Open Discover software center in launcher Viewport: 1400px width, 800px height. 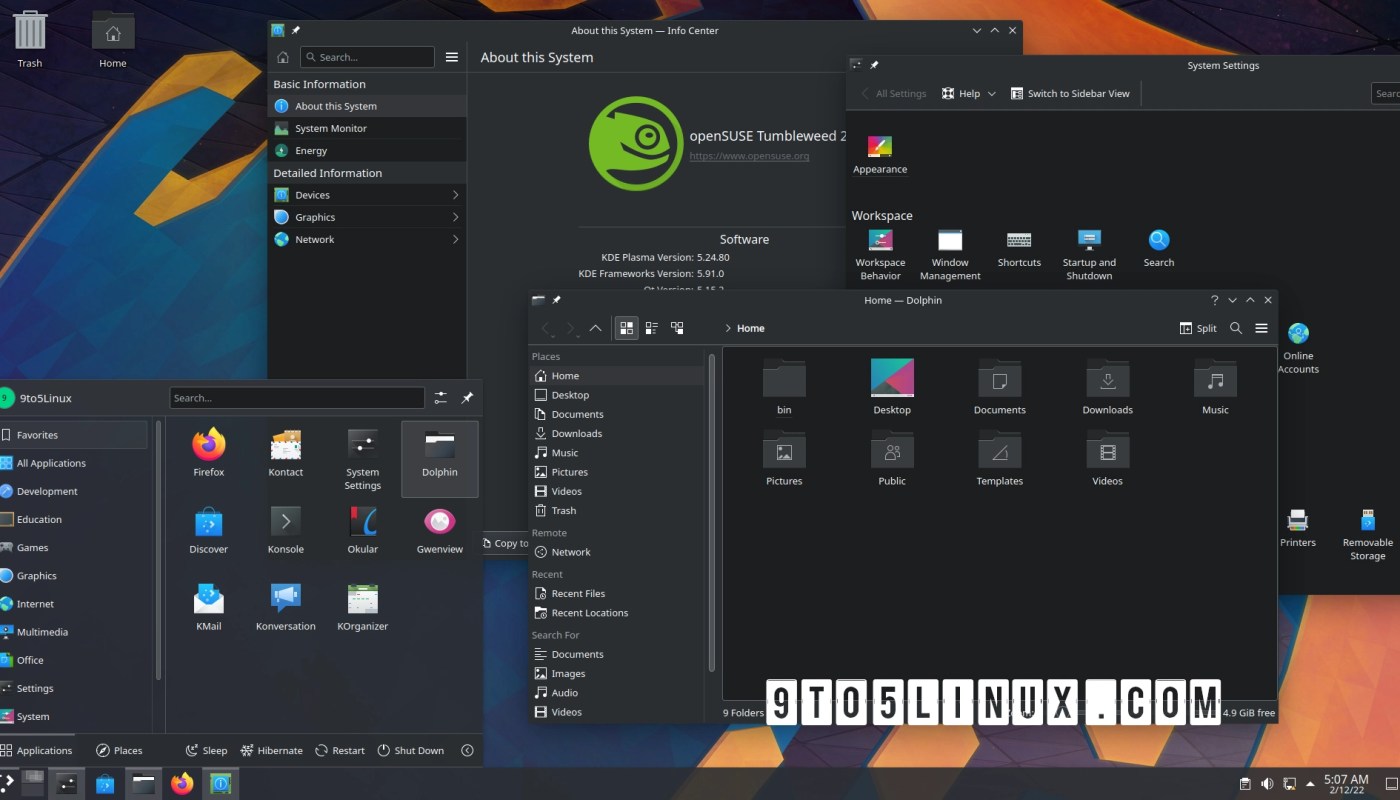[x=209, y=530]
